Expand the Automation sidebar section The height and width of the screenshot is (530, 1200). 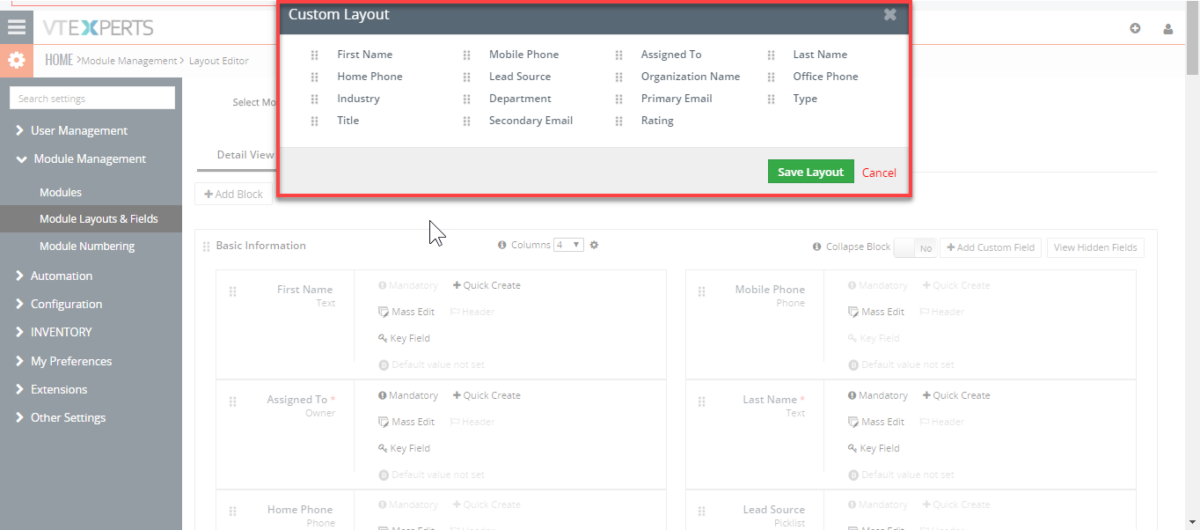60,276
